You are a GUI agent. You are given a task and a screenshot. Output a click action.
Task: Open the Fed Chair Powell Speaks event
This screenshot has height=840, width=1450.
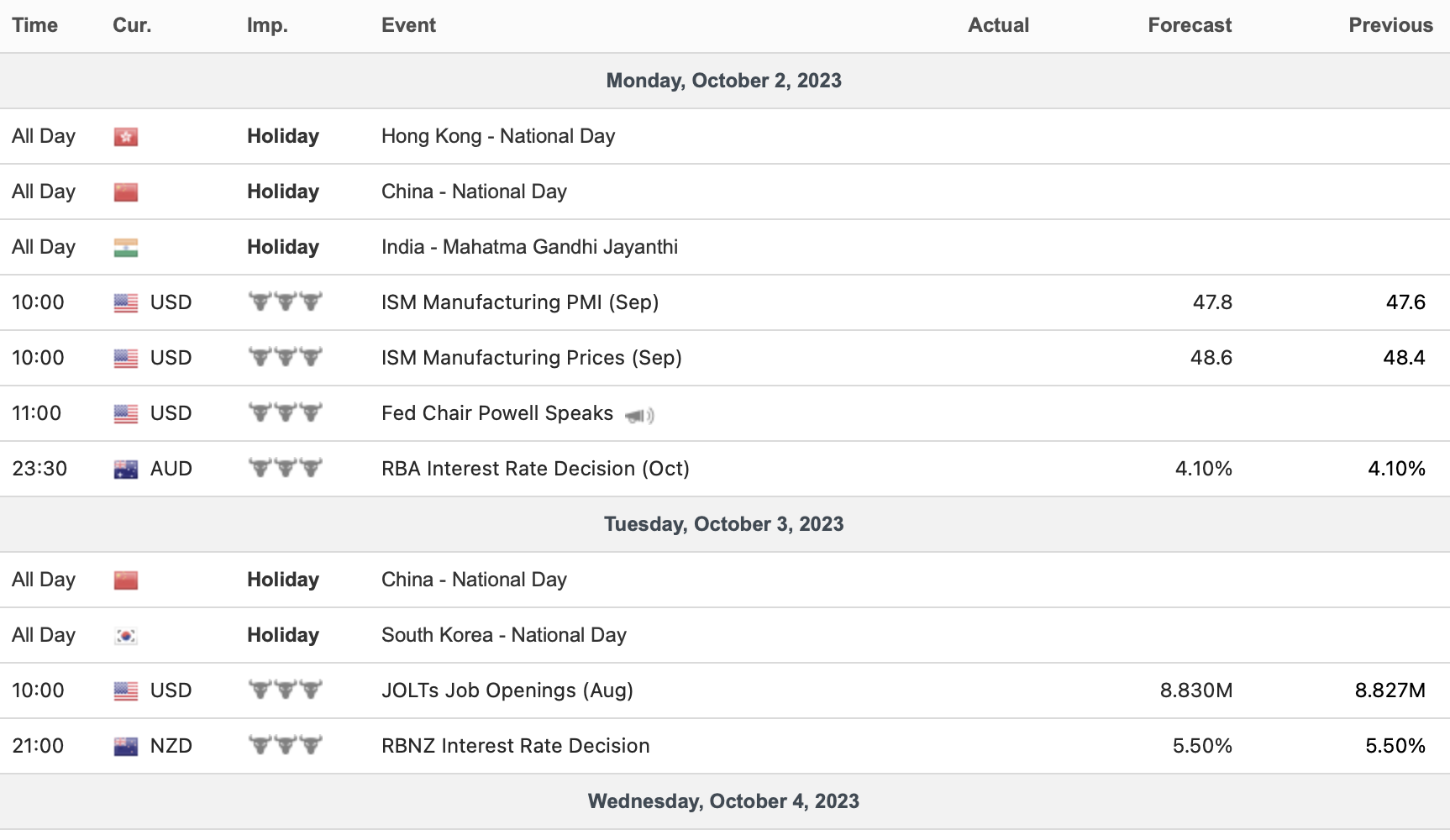click(496, 413)
